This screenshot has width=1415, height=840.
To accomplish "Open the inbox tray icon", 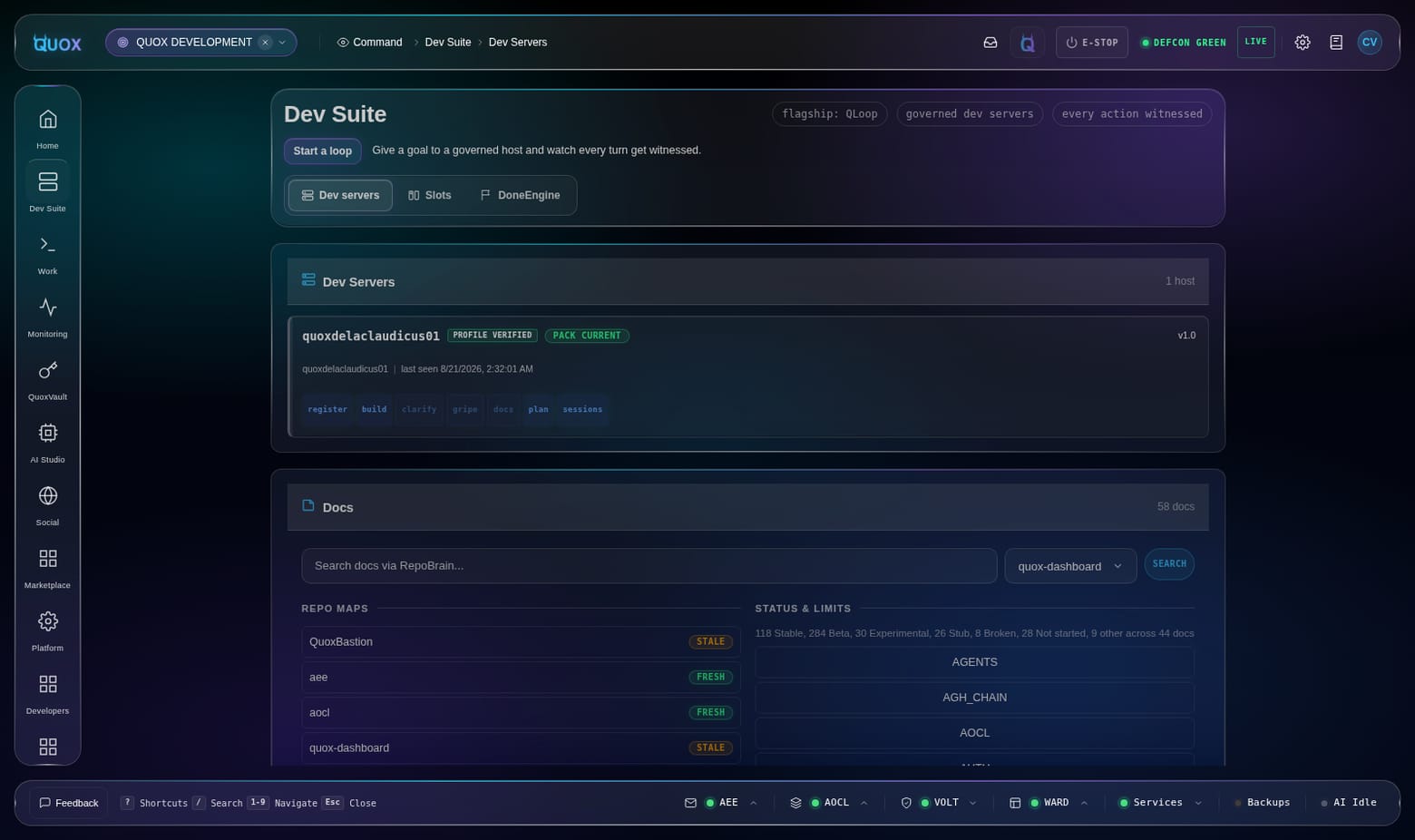I will pos(990,43).
